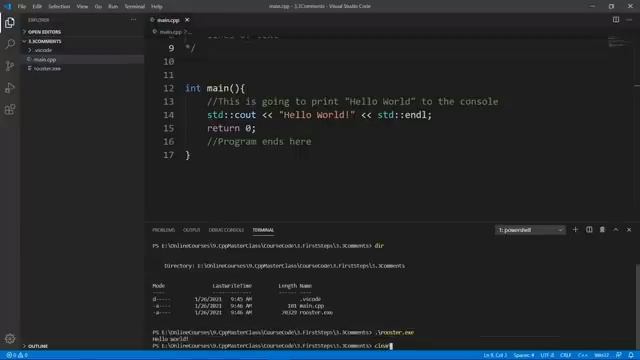640x360 pixels.
Task: Collapse the 3.3Comments folder section
Action: point(44,41)
